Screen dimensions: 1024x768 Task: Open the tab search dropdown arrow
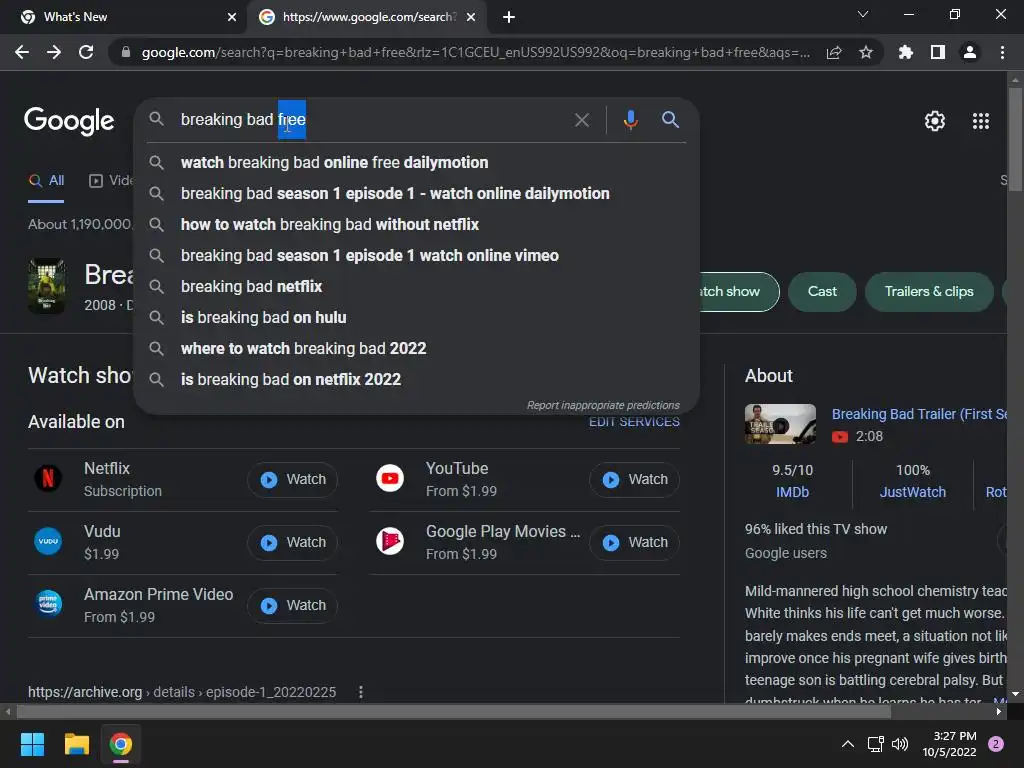point(863,14)
